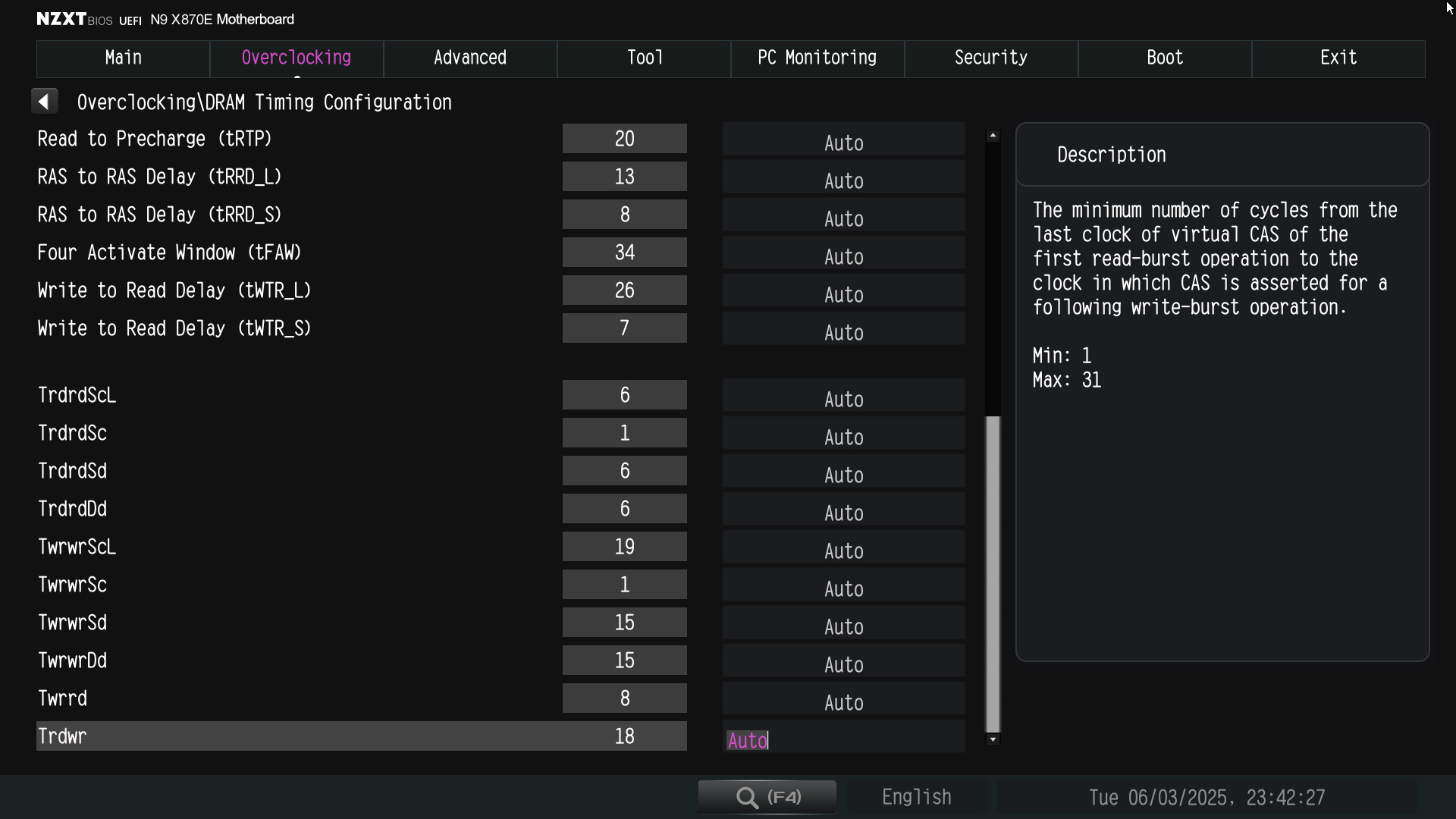This screenshot has width=1456, height=819.
Task: Open the Advanced tab
Action: (x=469, y=58)
